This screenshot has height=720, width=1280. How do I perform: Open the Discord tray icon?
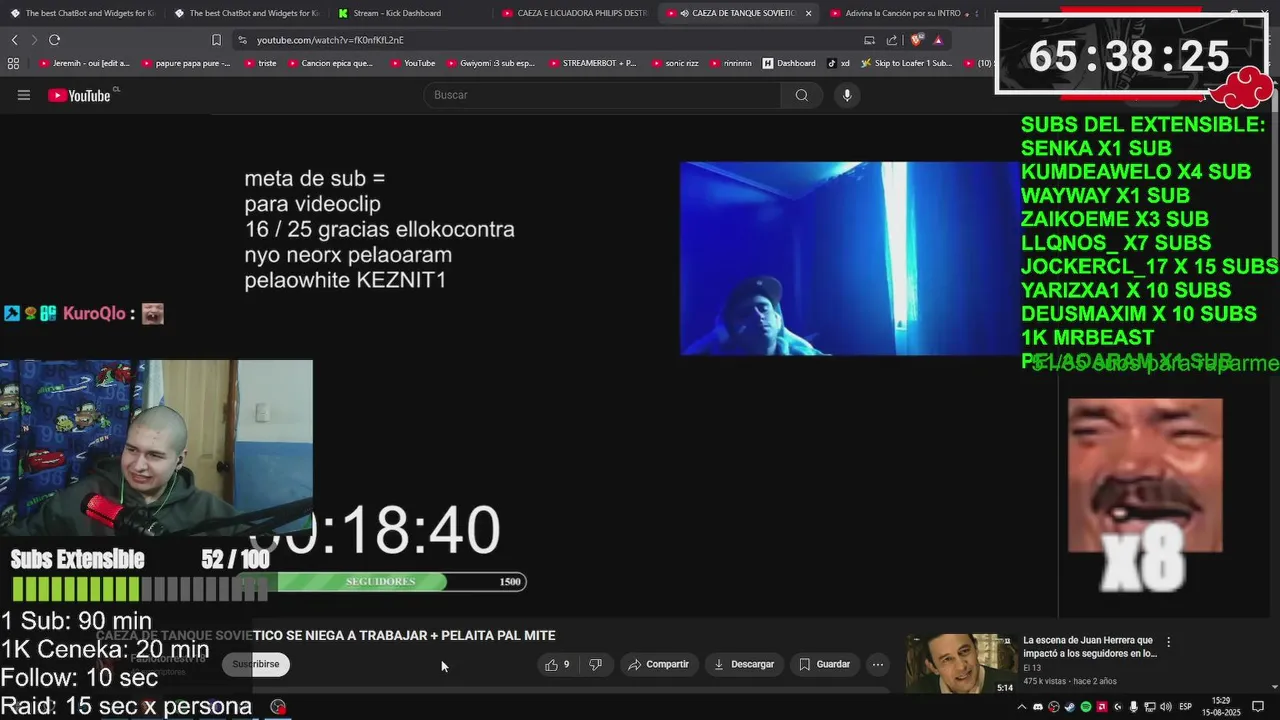pyautogui.click(x=1038, y=707)
